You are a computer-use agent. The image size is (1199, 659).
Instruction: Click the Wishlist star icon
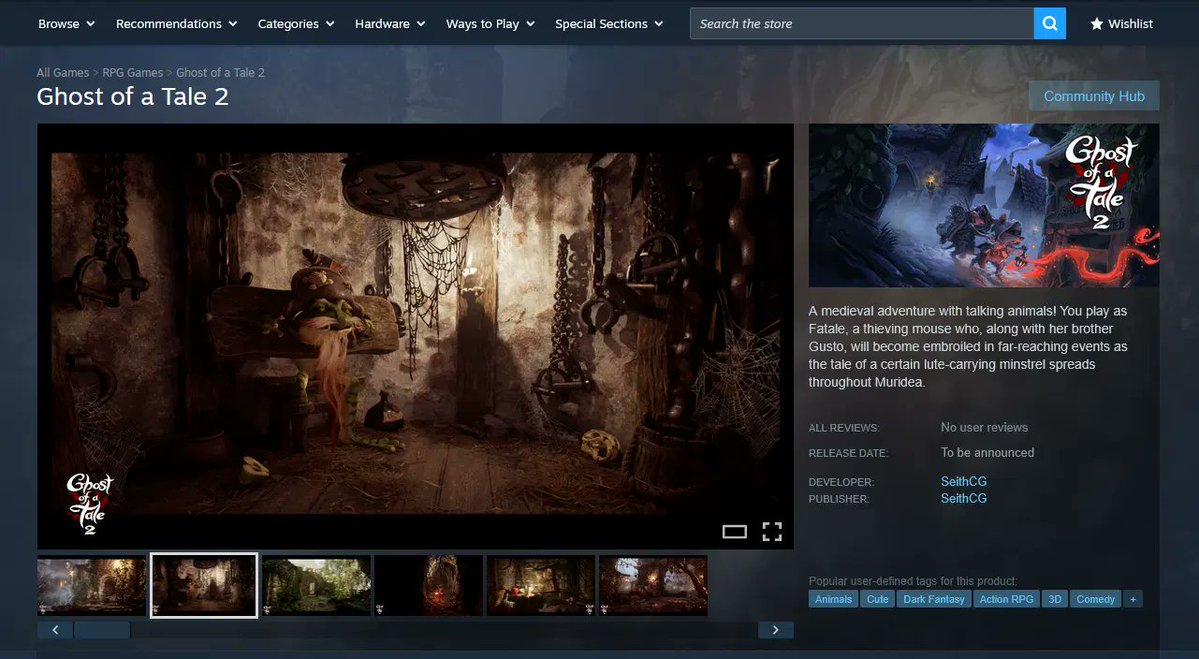tap(1097, 24)
